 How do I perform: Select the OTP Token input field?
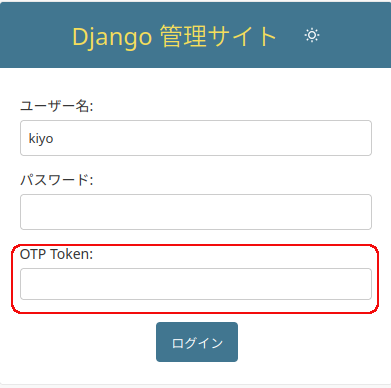click(x=196, y=284)
